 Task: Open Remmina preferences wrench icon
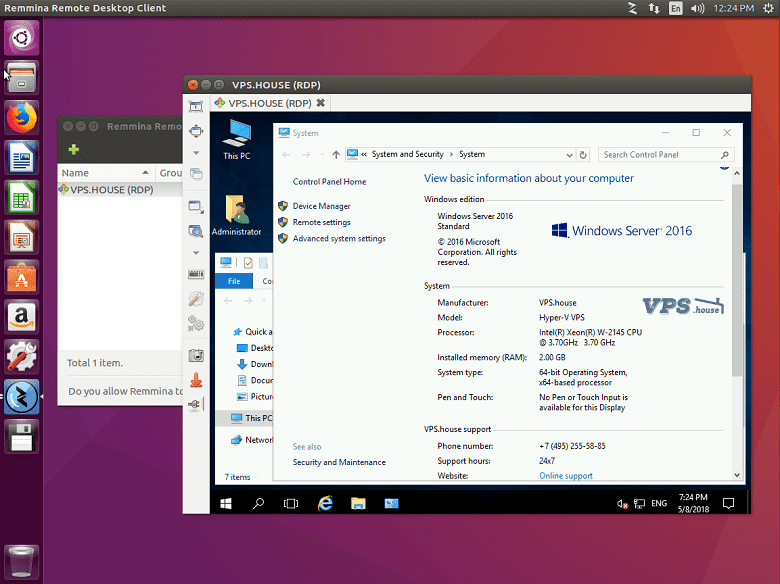(196, 298)
